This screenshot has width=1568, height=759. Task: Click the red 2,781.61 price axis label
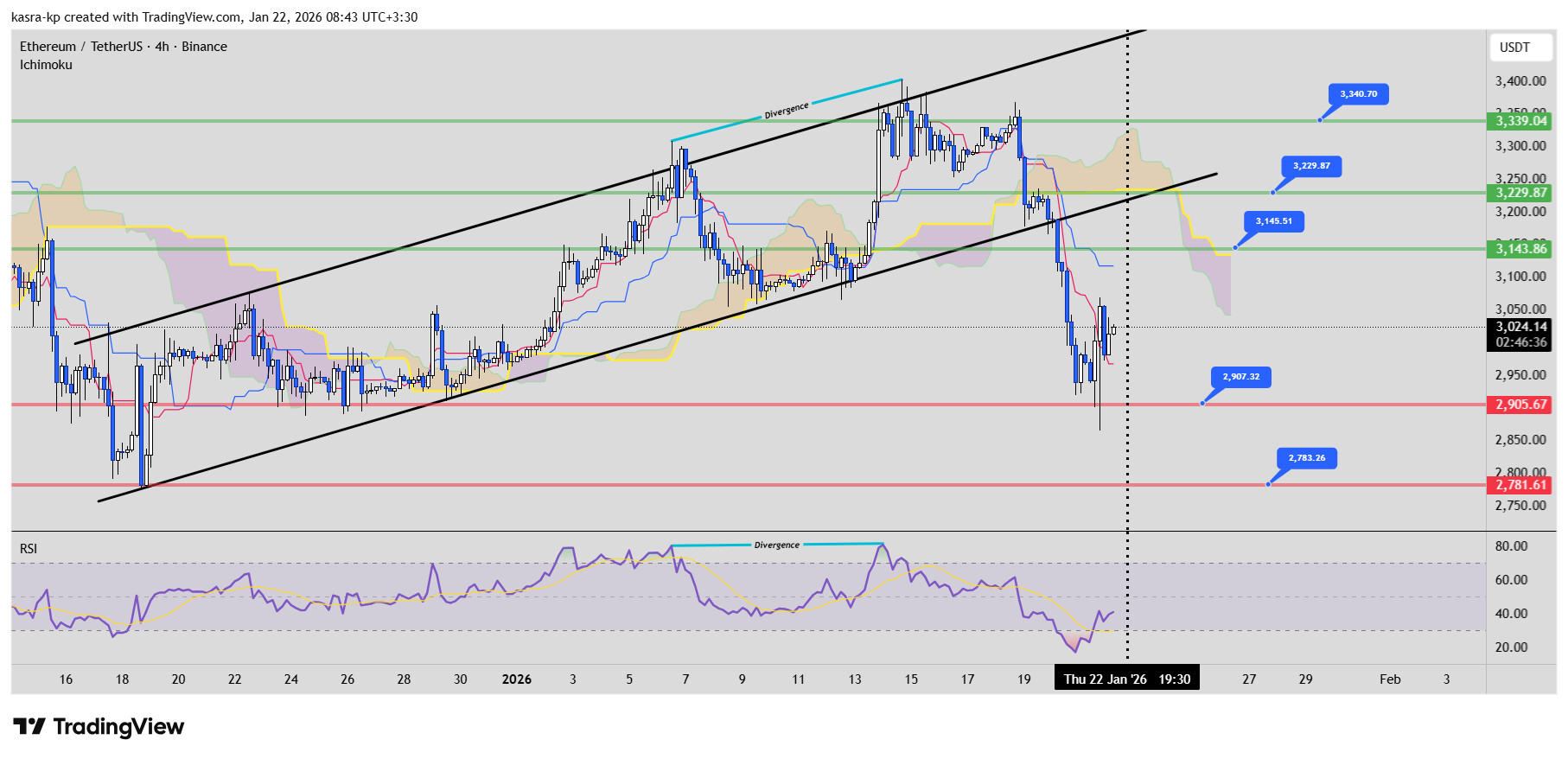[1520, 485]
